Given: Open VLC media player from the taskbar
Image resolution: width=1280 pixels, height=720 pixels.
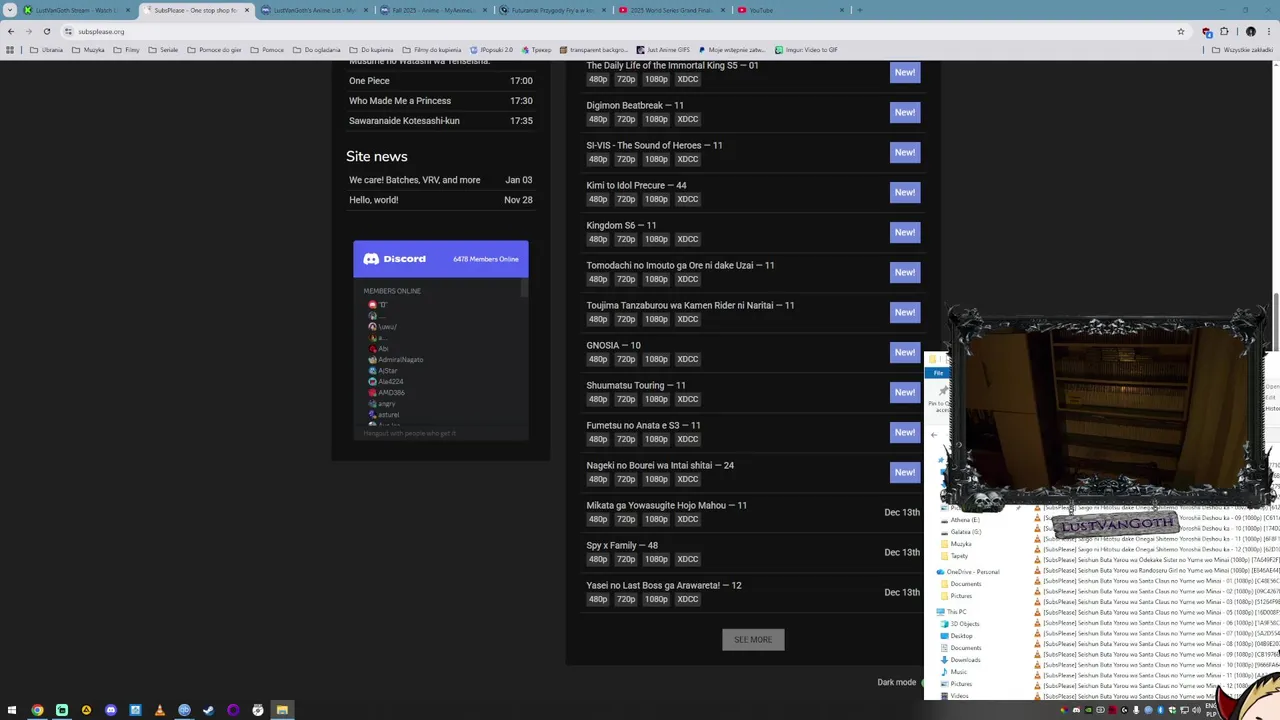Looking at the screenshot, I should 160,710.
